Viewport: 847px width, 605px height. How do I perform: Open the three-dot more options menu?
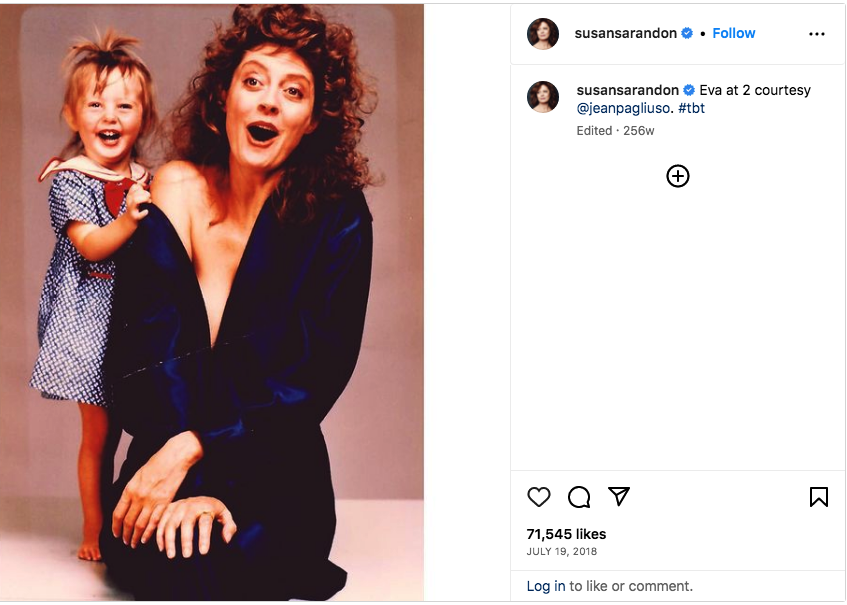pos(817,34)
